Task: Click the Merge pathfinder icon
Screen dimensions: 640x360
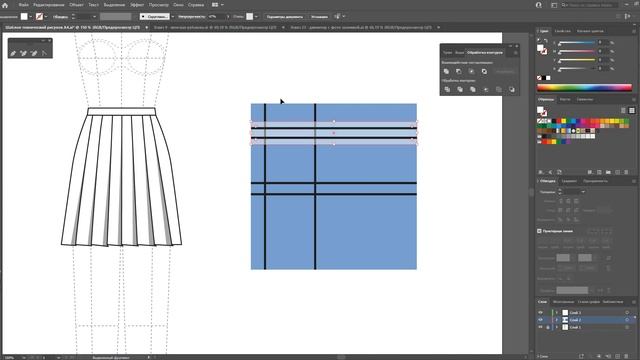Action: [473, 89]
